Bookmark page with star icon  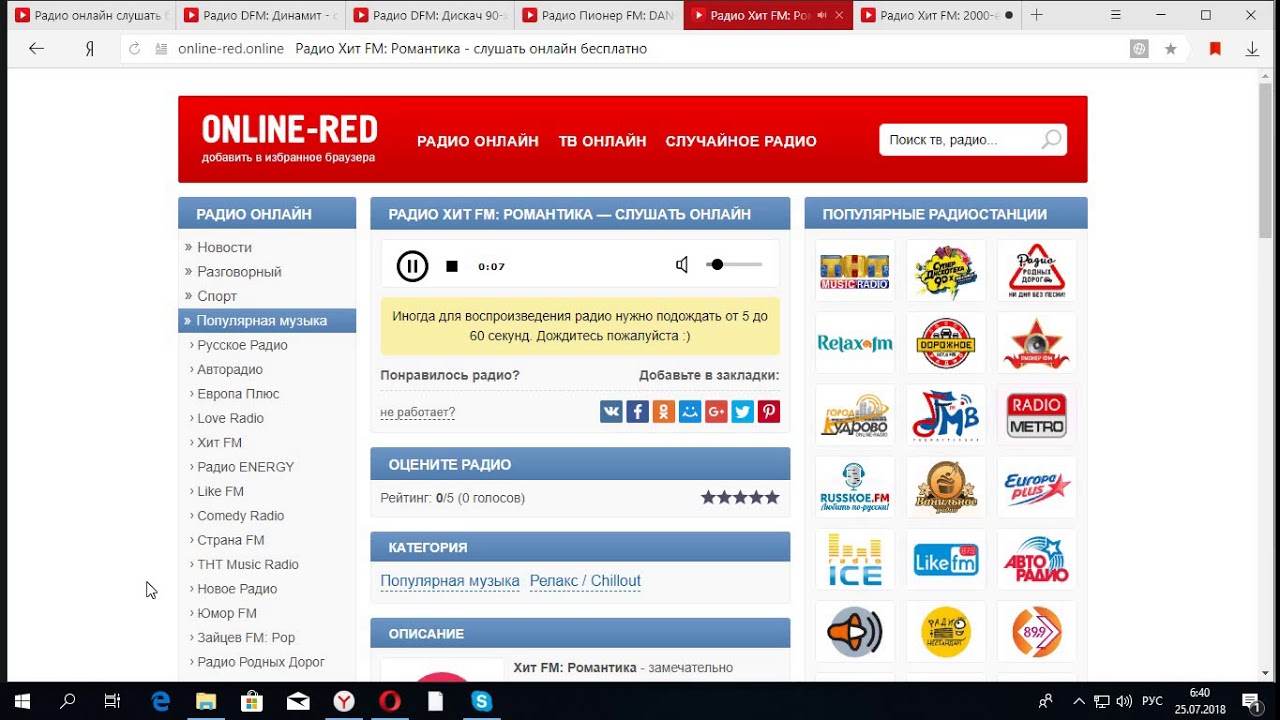(1171, 49)
